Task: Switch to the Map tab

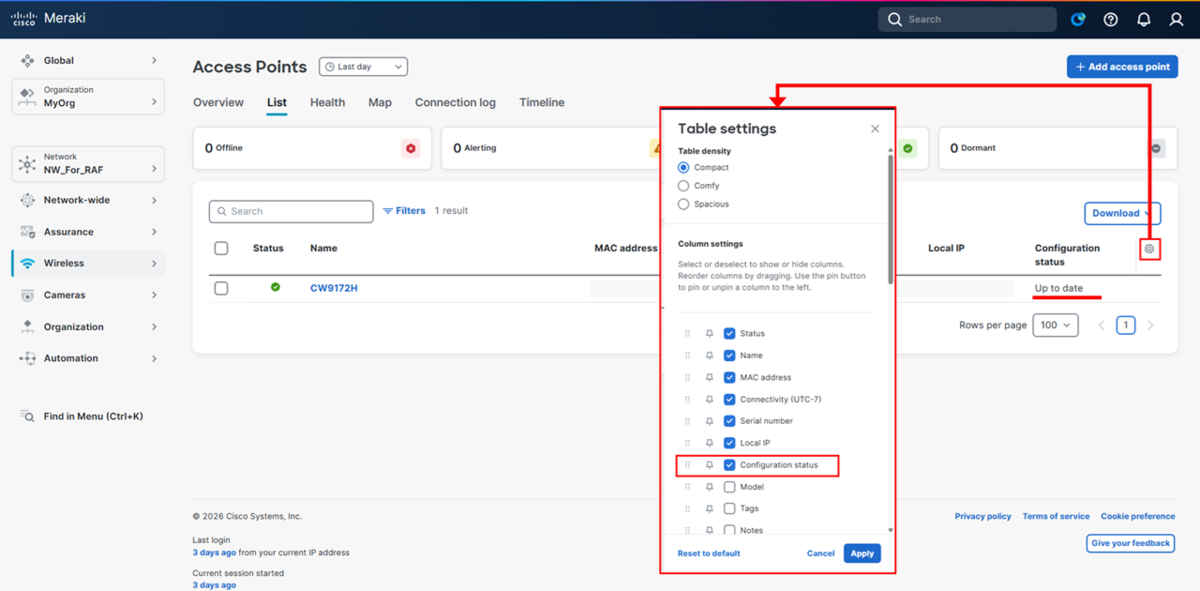Action: click(x=380, y=103)
